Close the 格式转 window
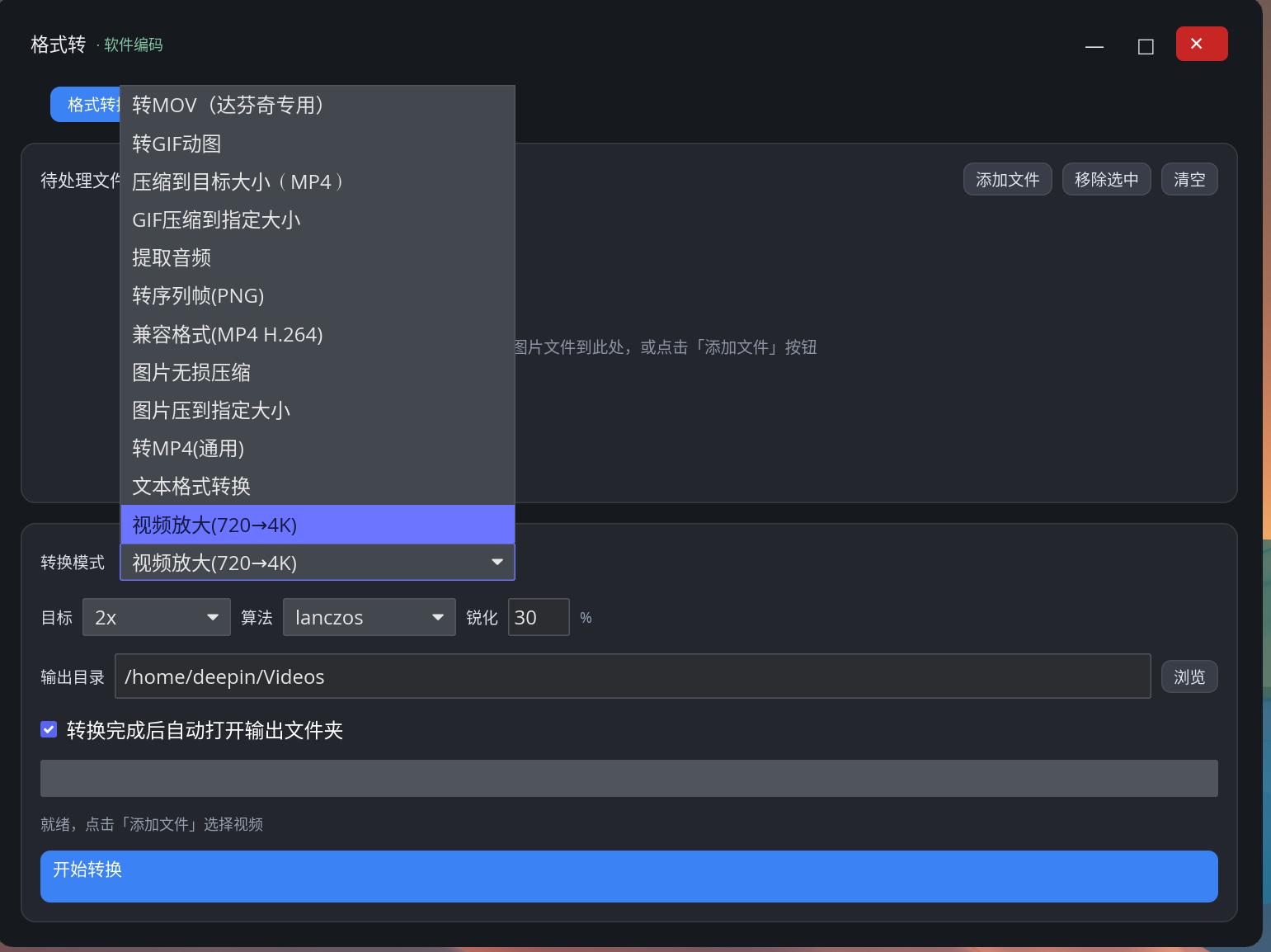Image resolution: width=1271 pixels, height=952 pixels. [x=1202, y=44]
